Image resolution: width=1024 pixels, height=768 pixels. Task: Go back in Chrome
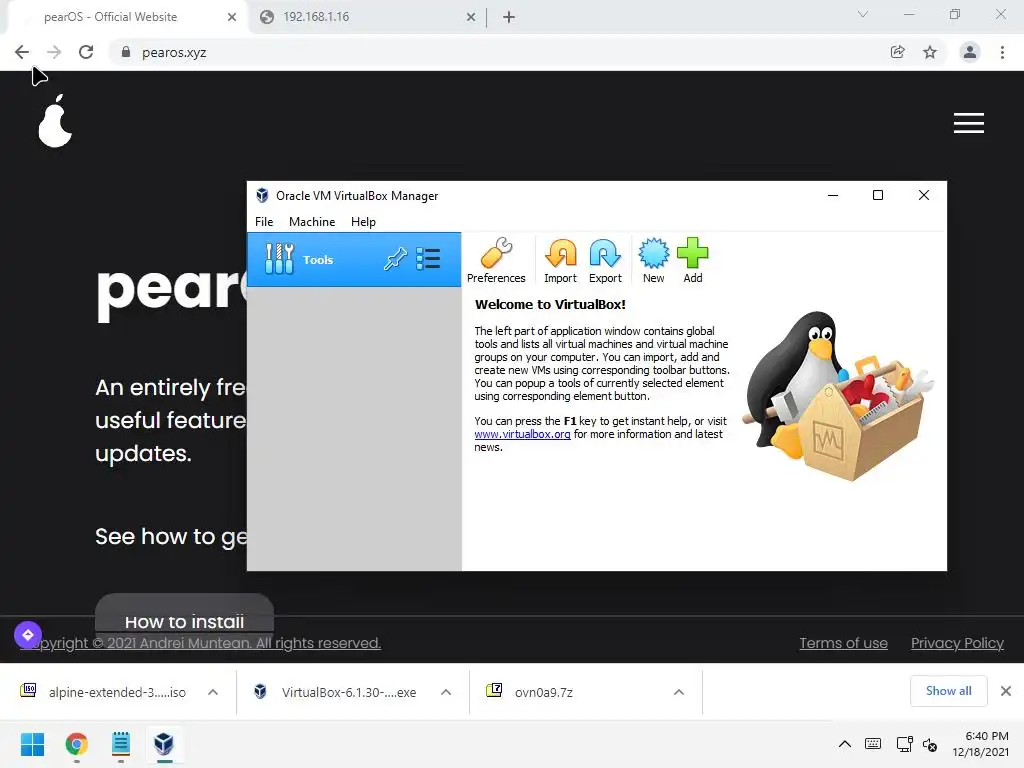tap(22, 52)
